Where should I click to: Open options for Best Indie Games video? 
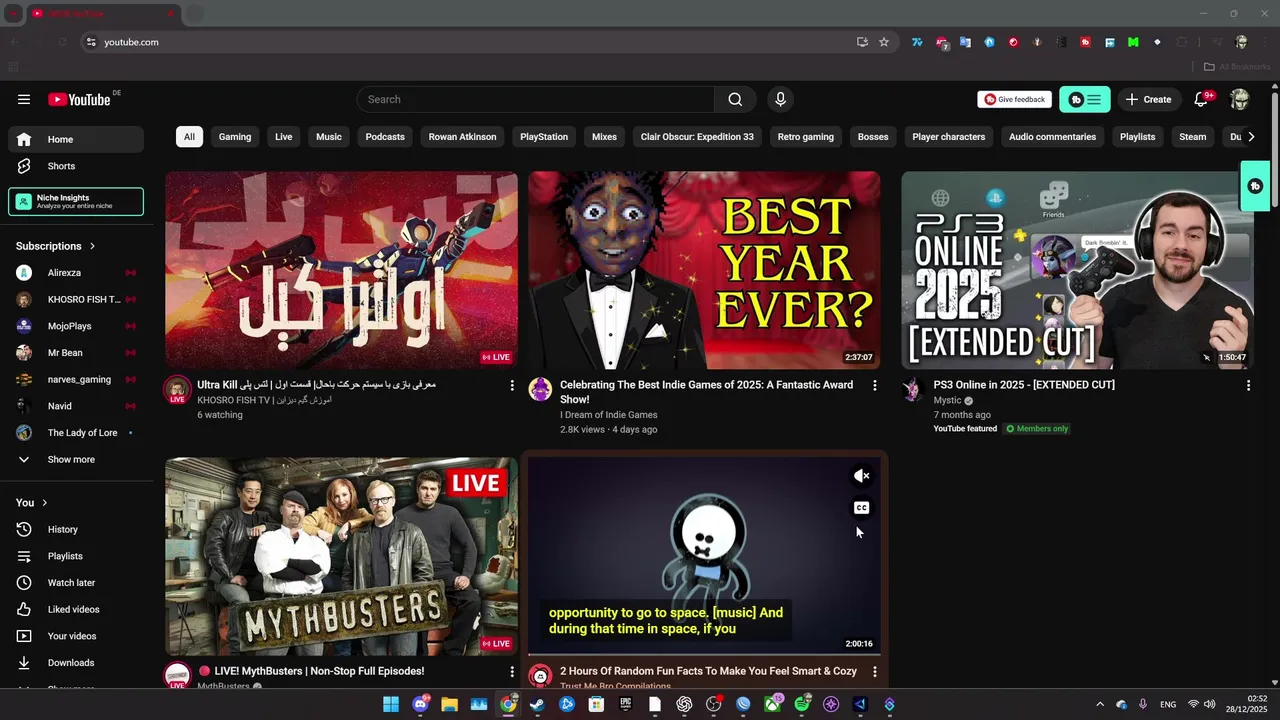(x=875, y=385)
